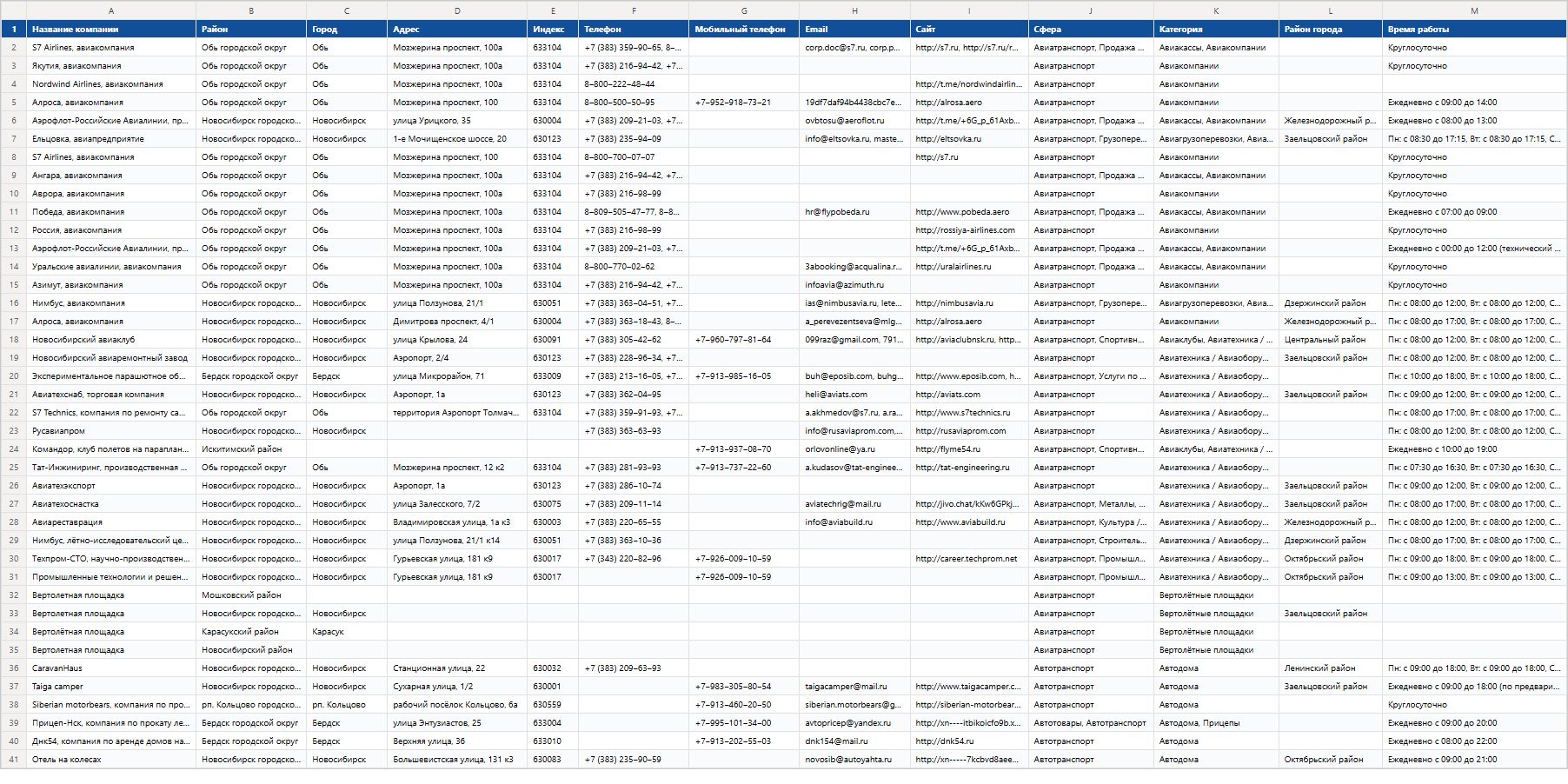The image size is (1568, 784).
Task: Select row number 20 header
Action: pos(14,376)
